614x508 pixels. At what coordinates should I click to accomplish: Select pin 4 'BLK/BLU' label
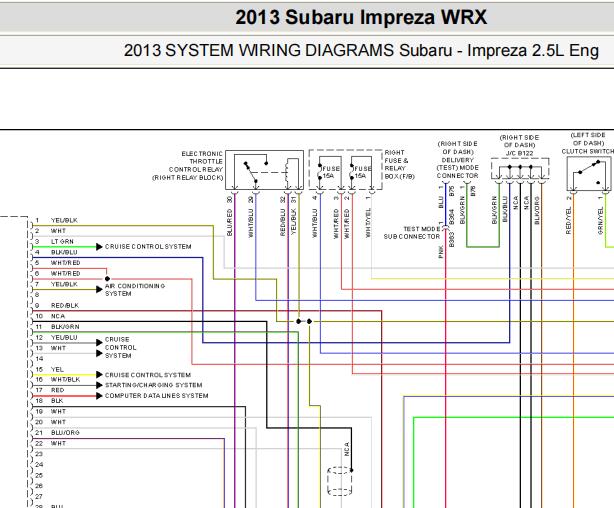click(64, 252)
